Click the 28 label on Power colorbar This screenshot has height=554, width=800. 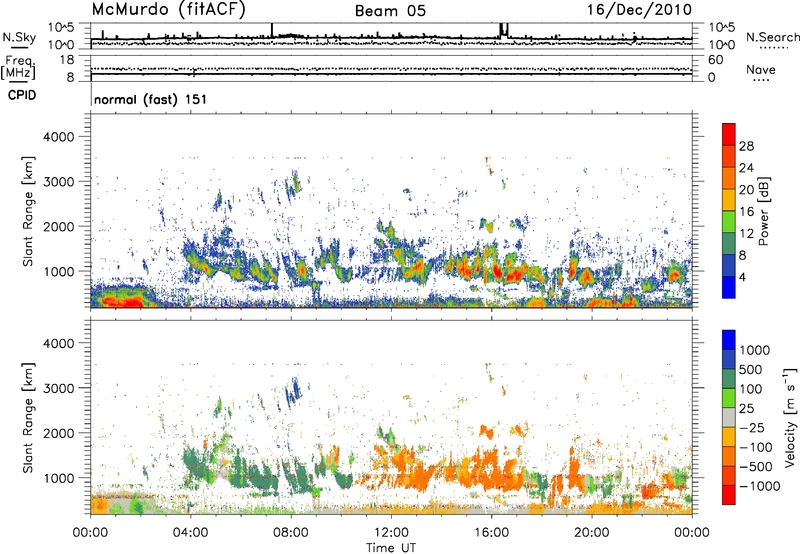point(746,146)
